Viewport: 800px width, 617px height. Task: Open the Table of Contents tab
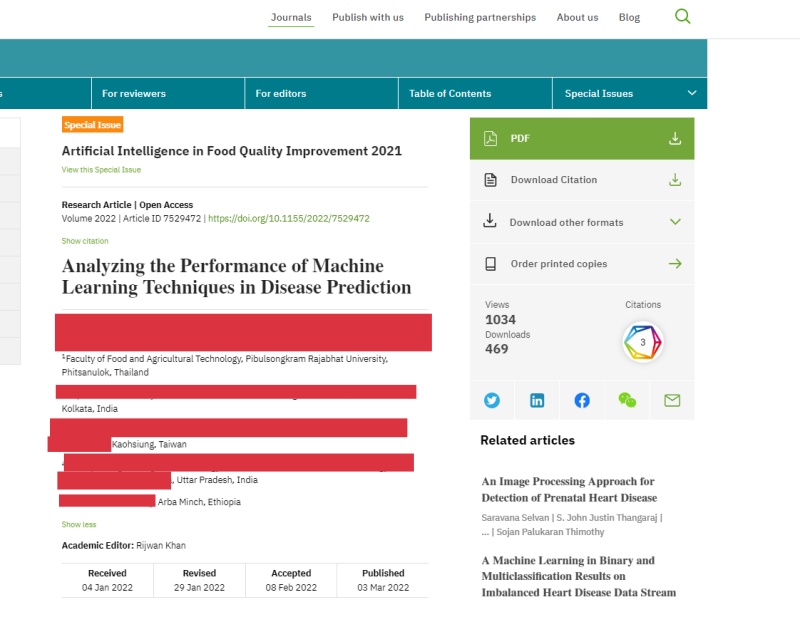click(x=450, y=93)
